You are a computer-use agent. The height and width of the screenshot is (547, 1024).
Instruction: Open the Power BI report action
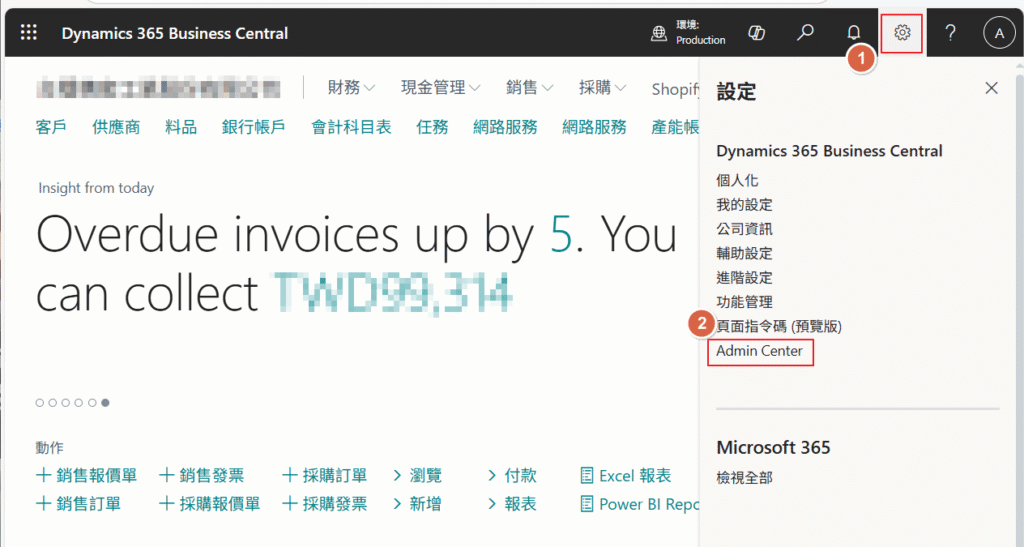click(x=639, y=504)
